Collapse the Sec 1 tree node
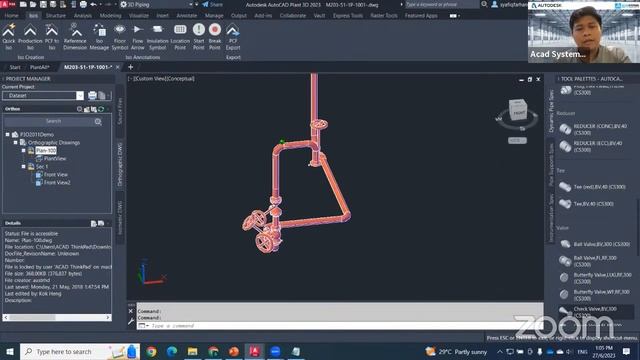 (24, 167)
